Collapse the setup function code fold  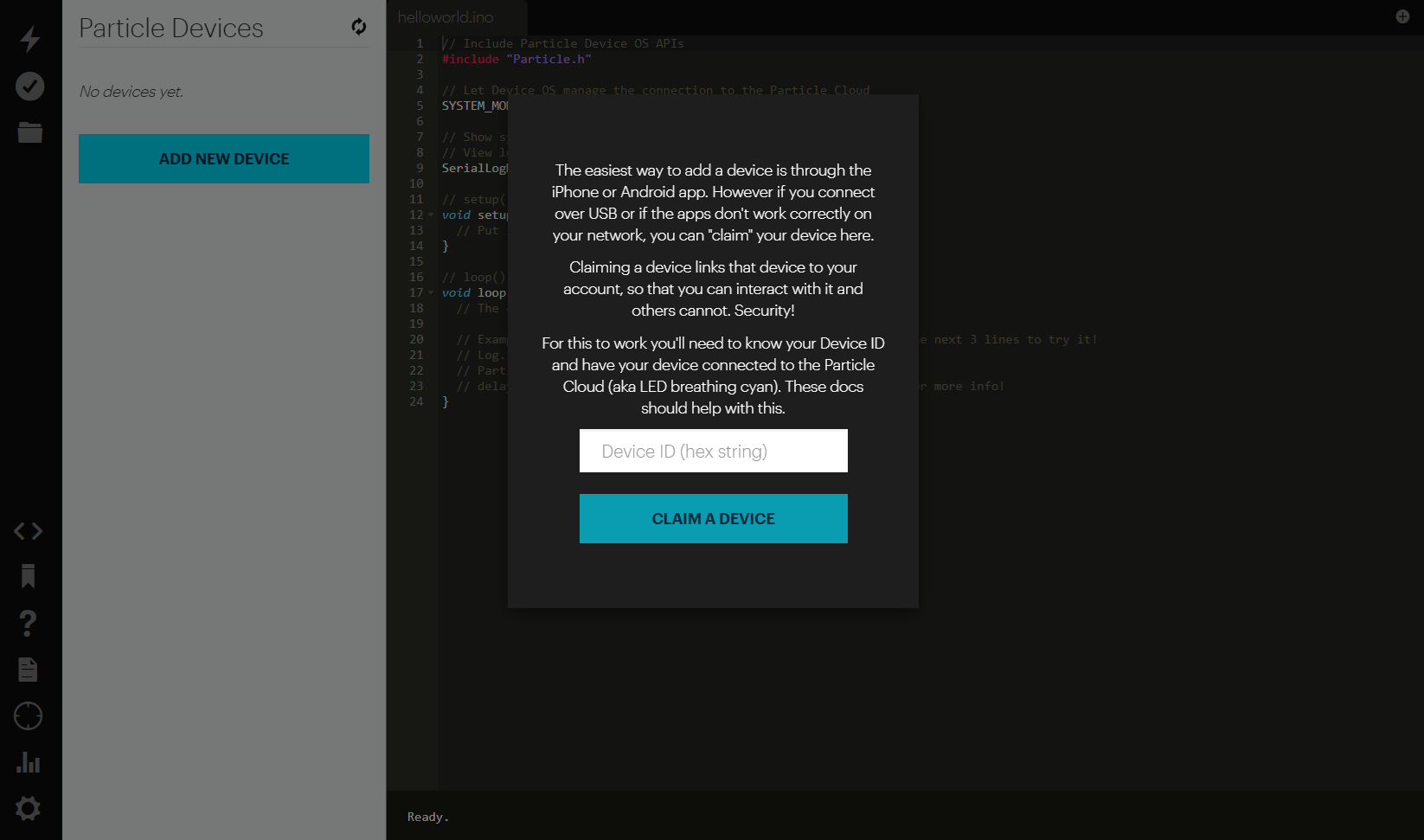(x=430, y=215)
